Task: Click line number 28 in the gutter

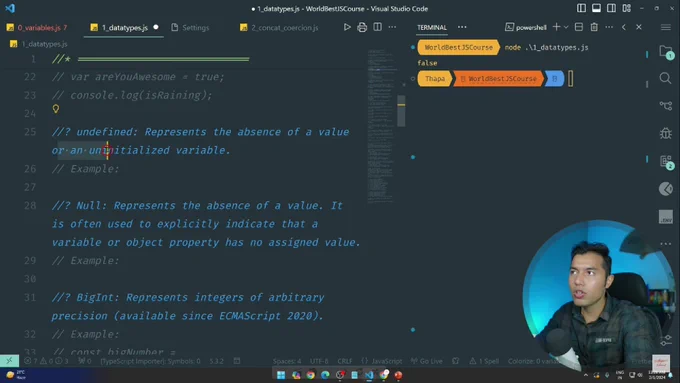Action: (x=30, y=205)
